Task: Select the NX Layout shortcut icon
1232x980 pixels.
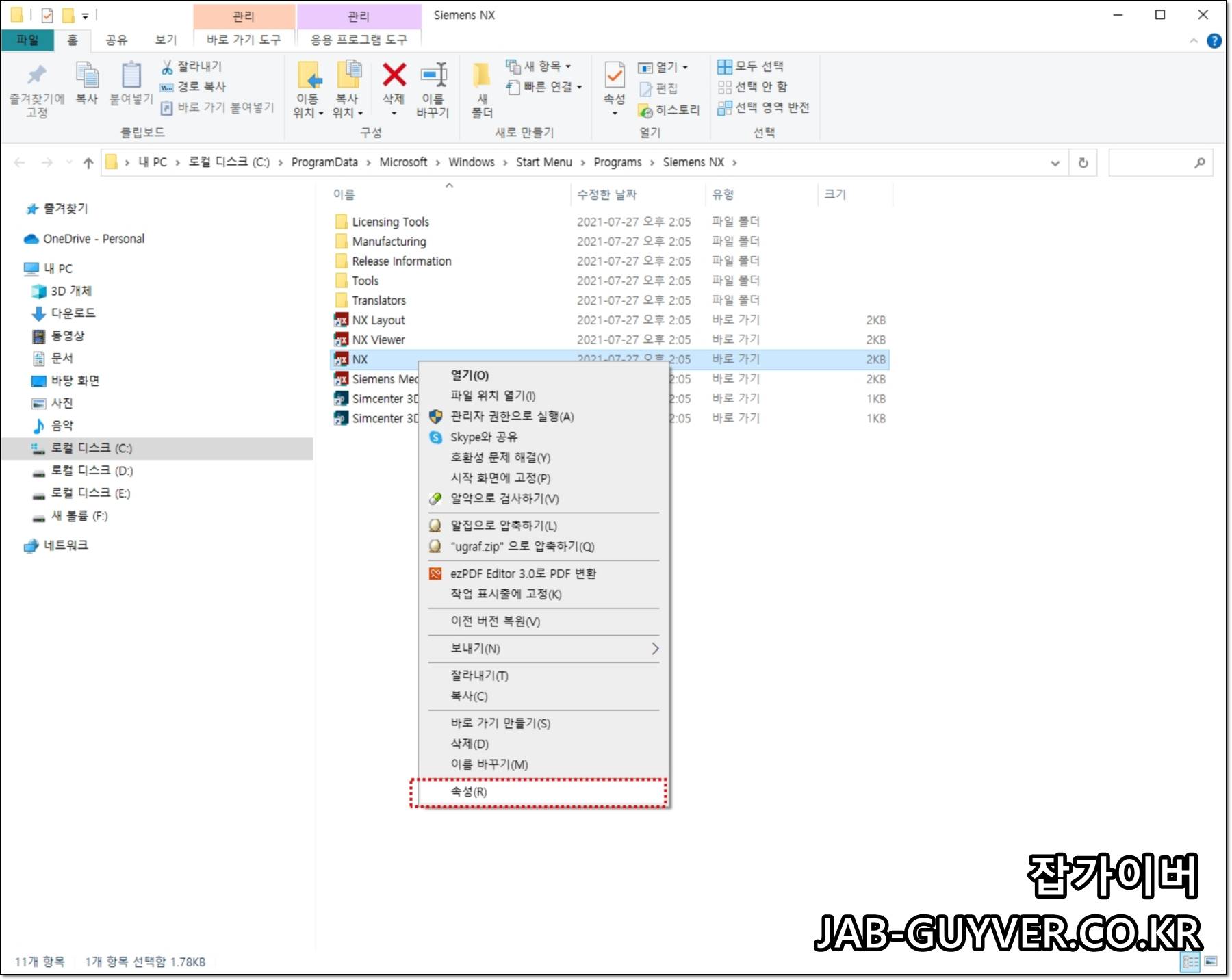Action: [x=341, y=320]
